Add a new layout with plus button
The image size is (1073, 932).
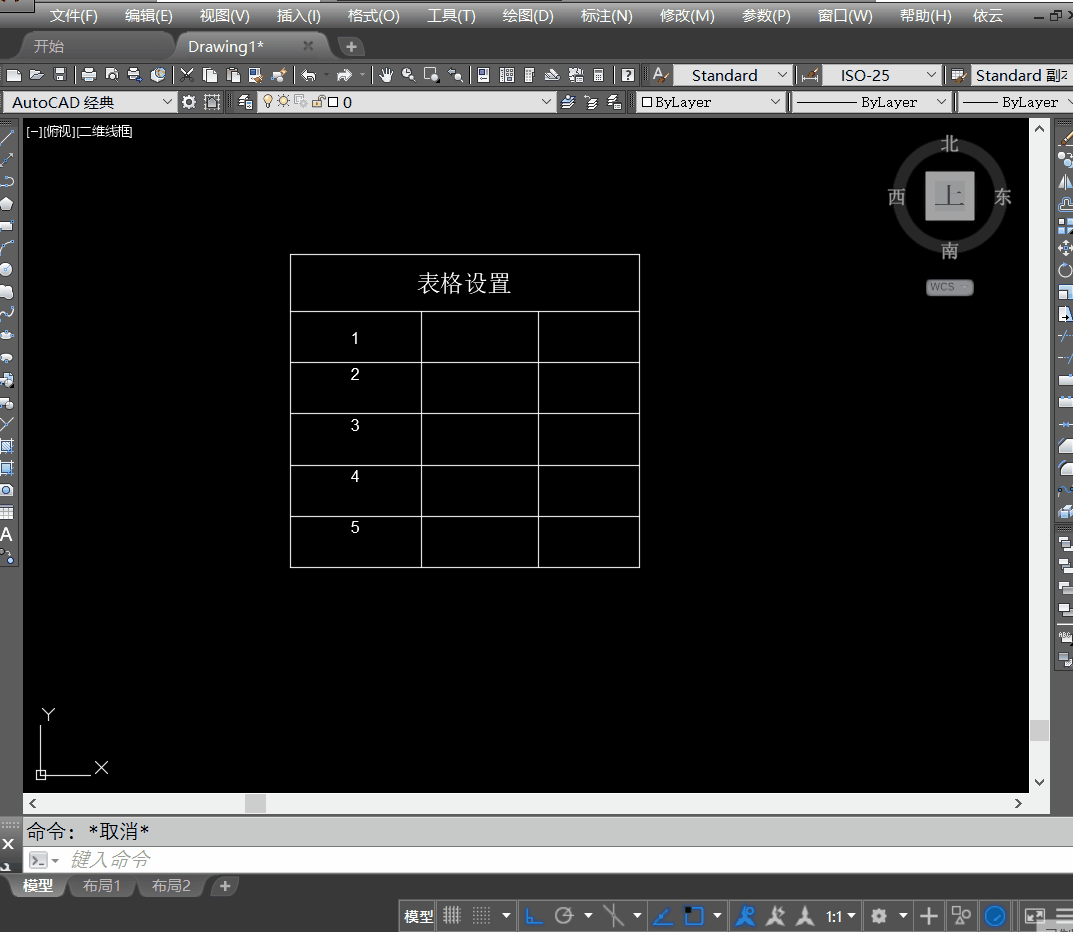pyautogui.click(x=224, y=886)
